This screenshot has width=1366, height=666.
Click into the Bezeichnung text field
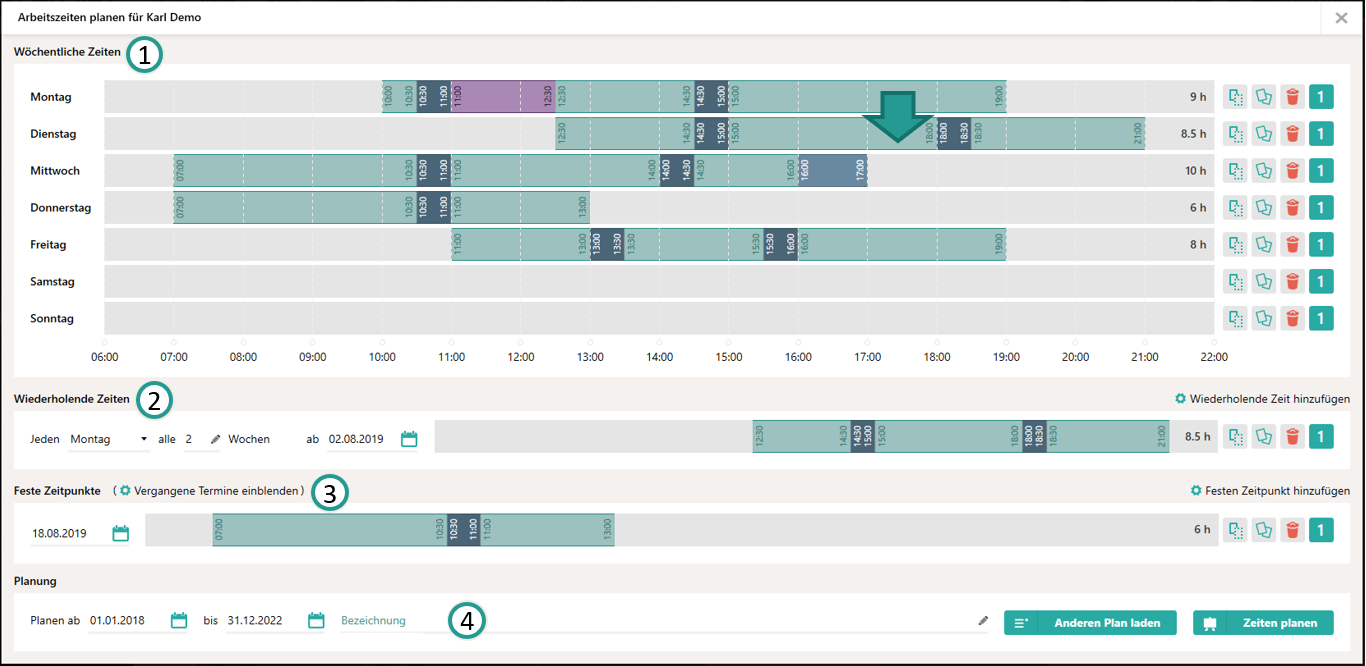pos(657,621)
